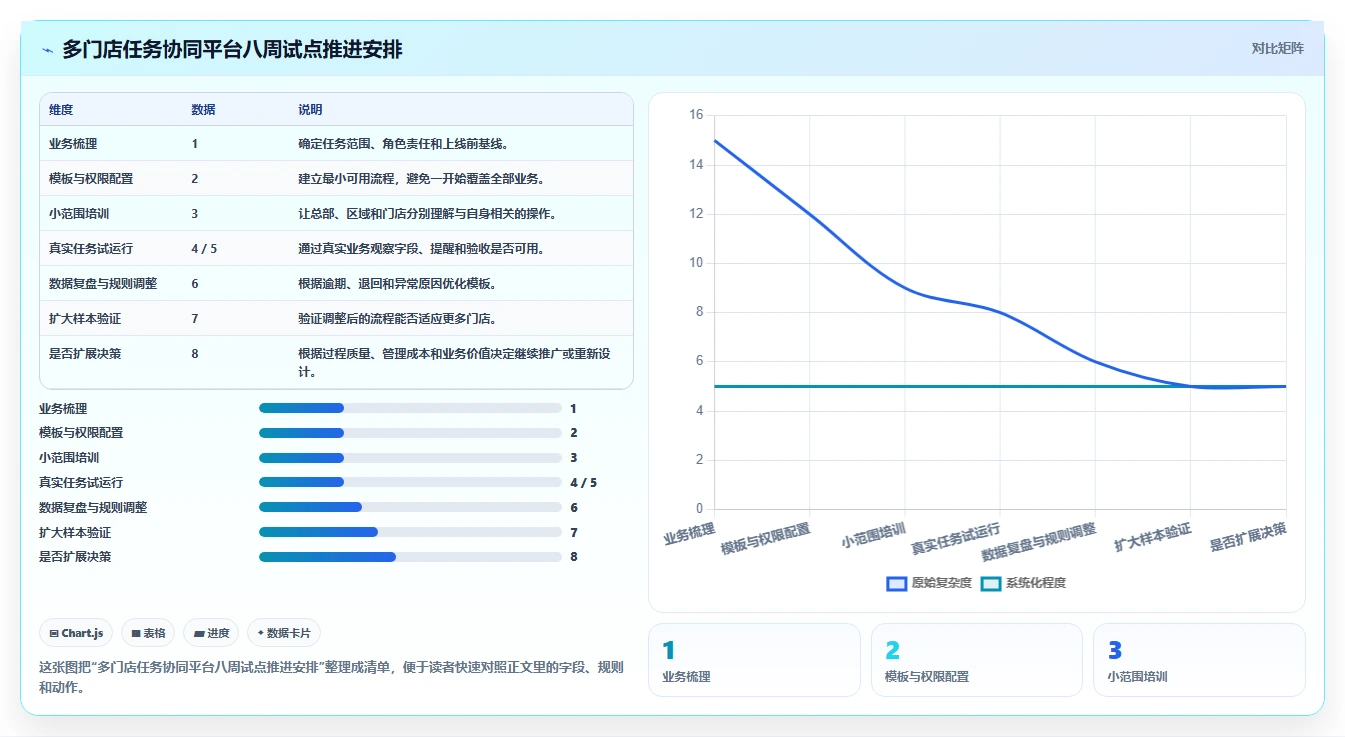Click the 是否扩展决策 x-axis label on chart
This screenshot has height=737, width=1345.
[1248, 537]
